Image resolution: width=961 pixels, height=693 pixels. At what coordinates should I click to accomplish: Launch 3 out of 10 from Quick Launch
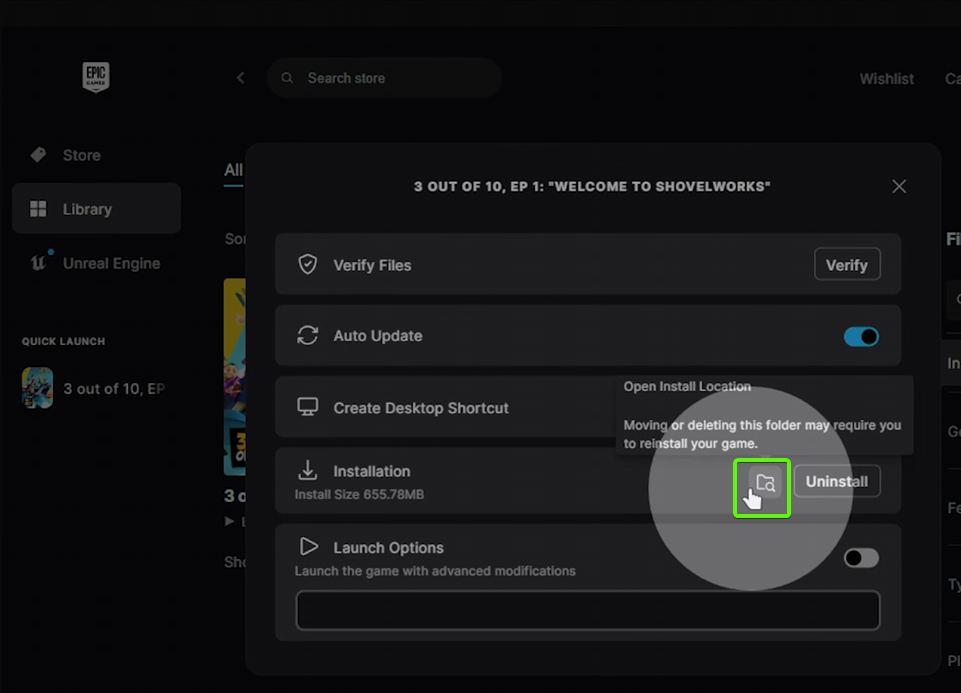(37, 387)
